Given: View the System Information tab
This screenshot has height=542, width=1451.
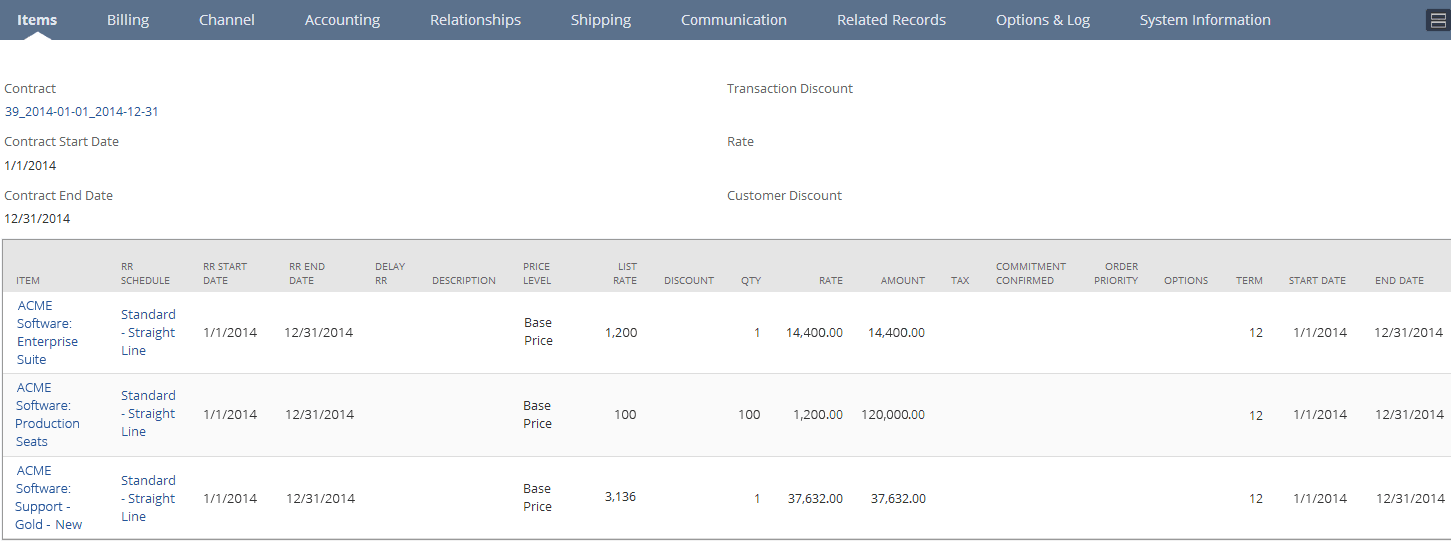Looking at the screenshot, I should click(x=1205, y=20).
